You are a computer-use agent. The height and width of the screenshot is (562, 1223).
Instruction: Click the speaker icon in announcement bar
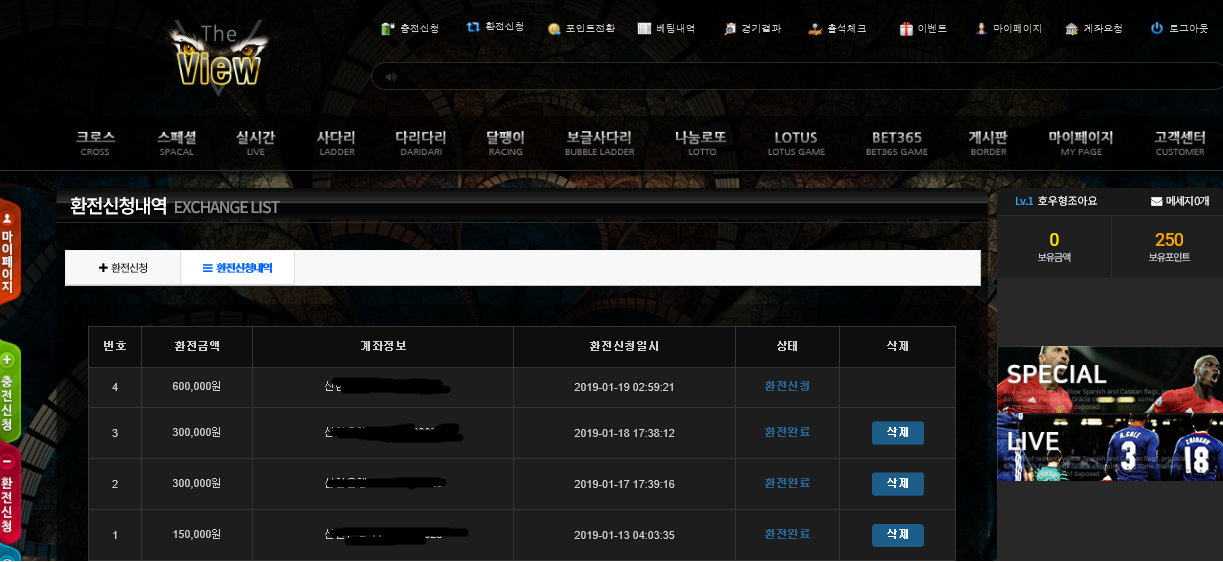click(x=390, y=77)
